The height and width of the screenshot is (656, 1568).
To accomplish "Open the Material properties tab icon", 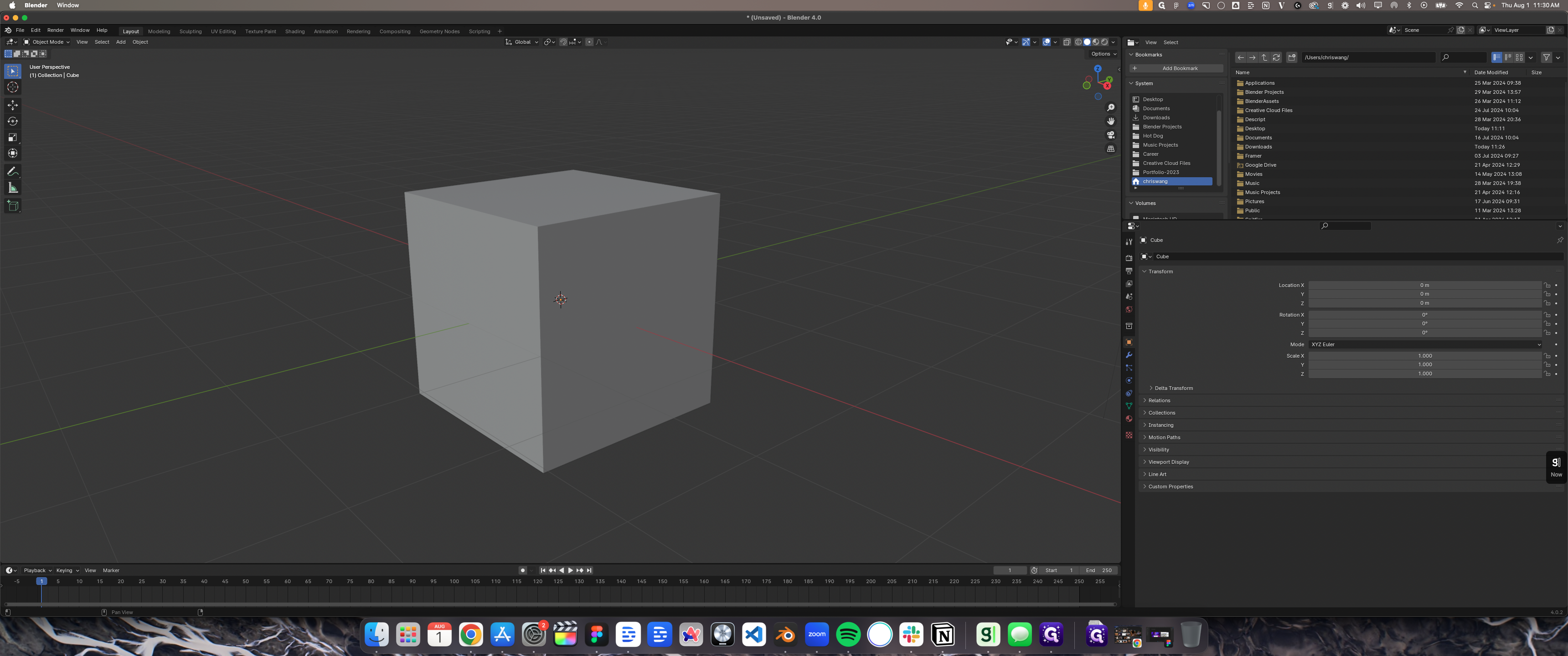I will click(1129, 419).
